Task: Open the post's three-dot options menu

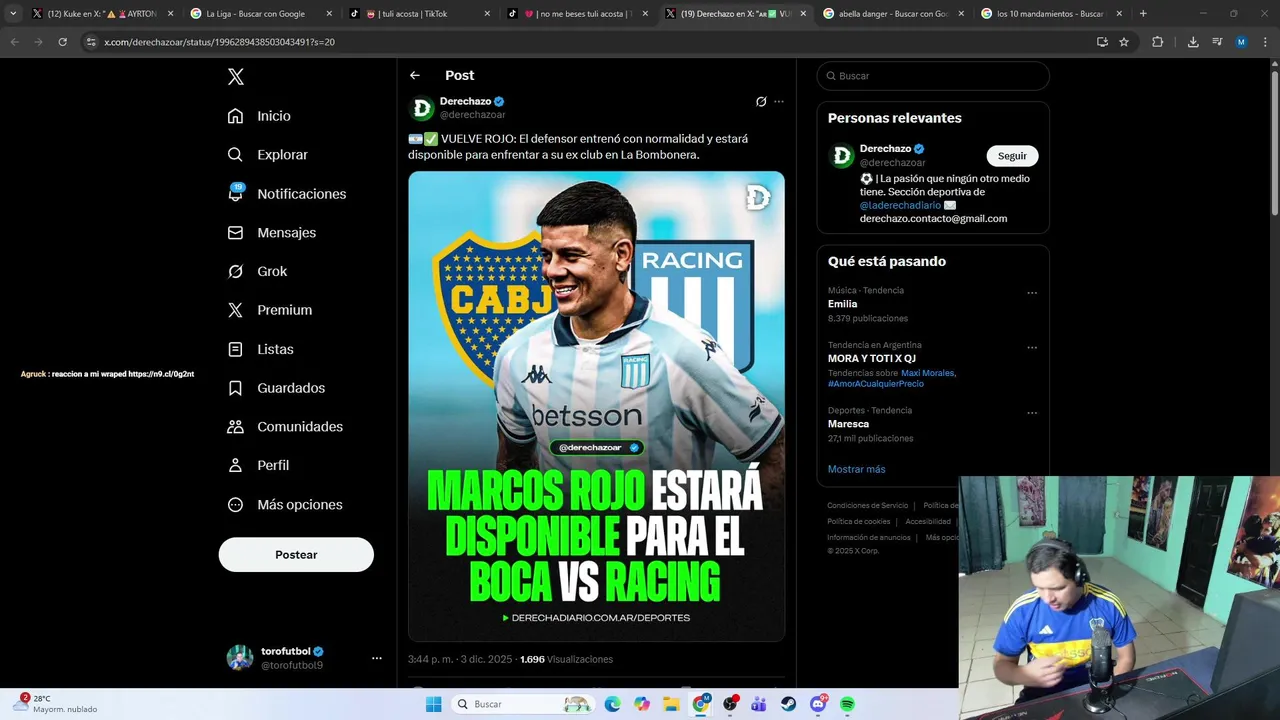Action: tap(779, 101)
